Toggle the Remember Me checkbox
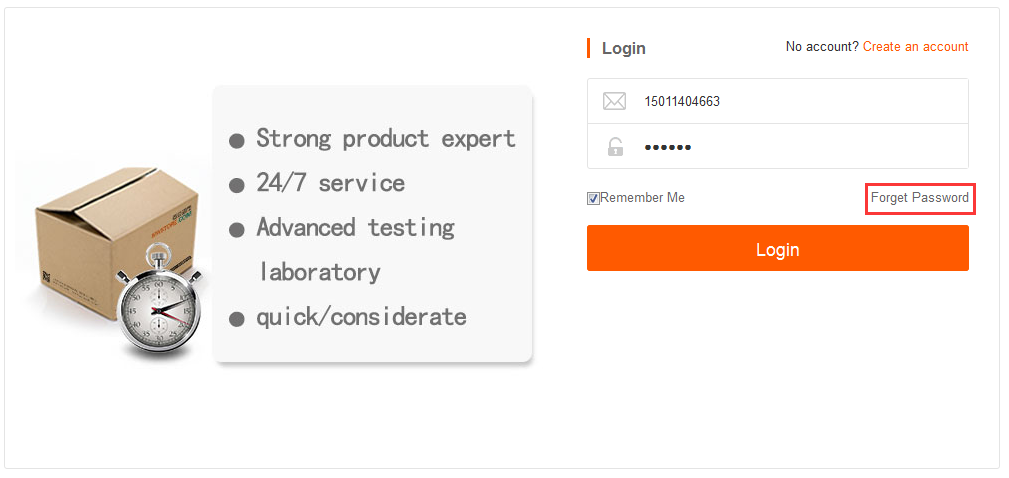1009x478 pixels. (593, 199)
